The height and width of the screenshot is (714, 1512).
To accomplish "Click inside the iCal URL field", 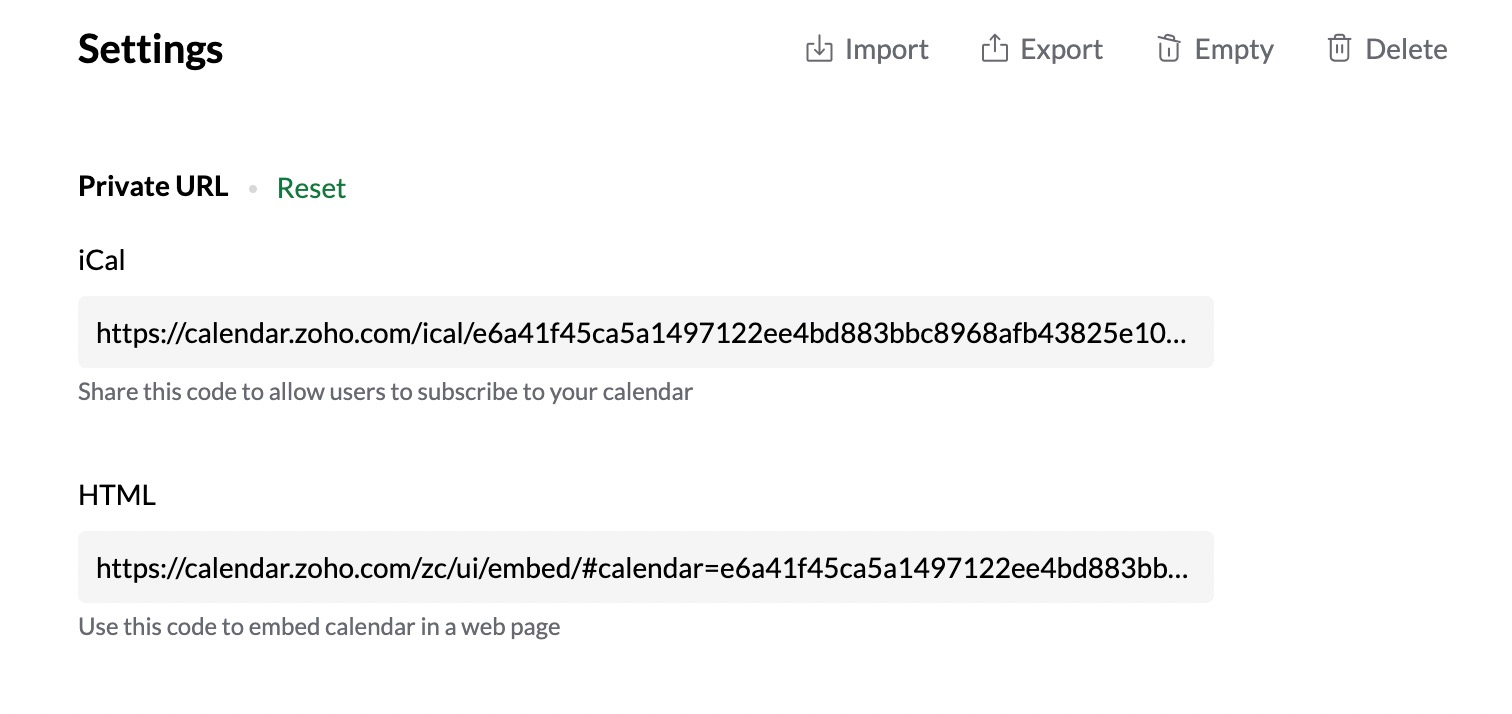I will (645, 332).
